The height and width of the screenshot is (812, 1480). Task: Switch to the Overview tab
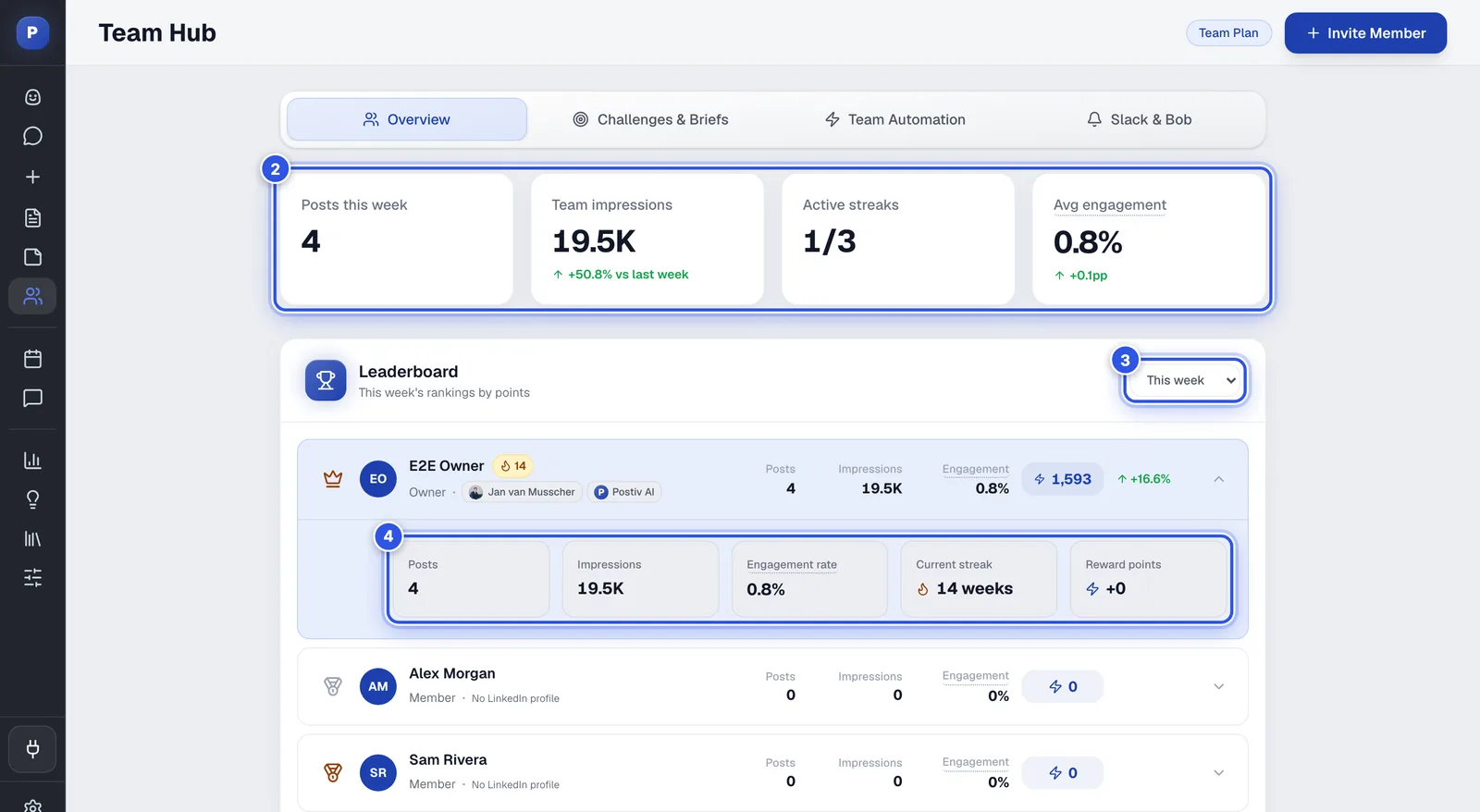[x=407, y=119]
